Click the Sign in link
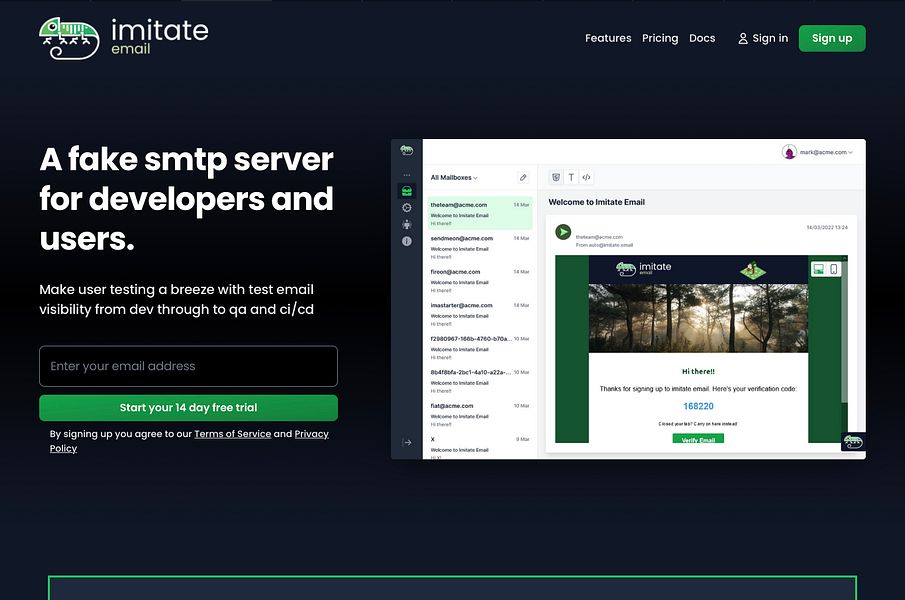The image size is (905, 600). (x=763, y=38)
